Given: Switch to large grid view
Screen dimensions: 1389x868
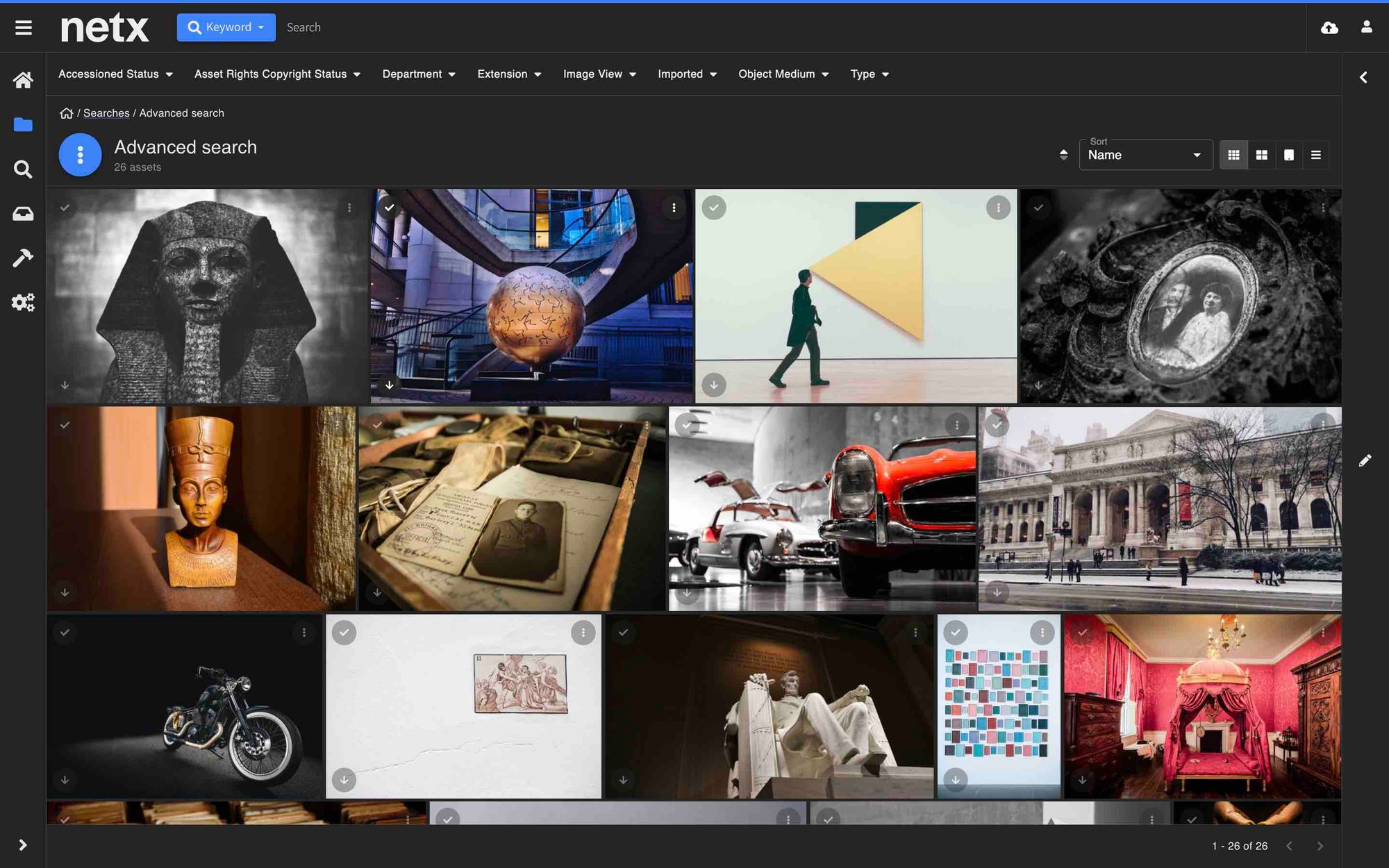Looking at the screenshot, I should click(1261, 155).
